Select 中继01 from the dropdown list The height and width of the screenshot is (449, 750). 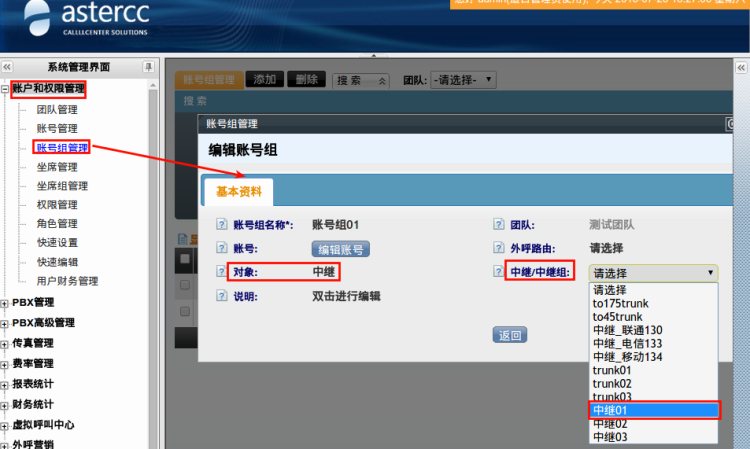pos(653,410)
